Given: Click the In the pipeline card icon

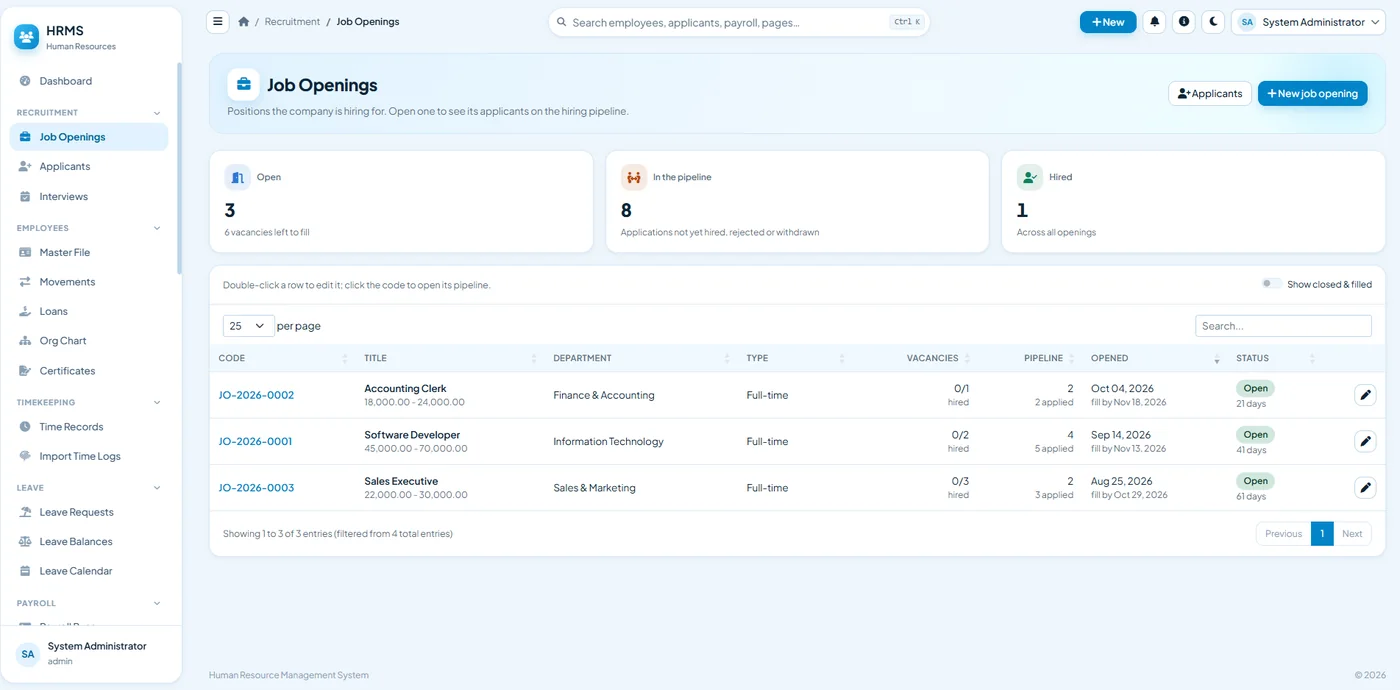Looking at the screenshot, I should click(634, 177).
